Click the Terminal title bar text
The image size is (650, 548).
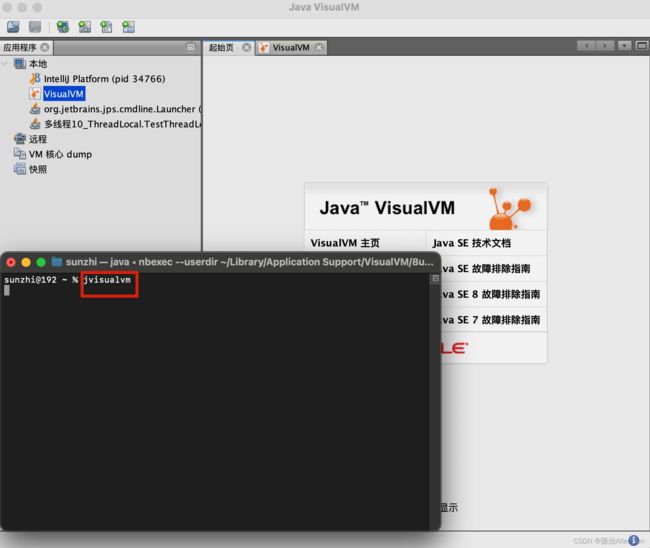coord(250,262)
